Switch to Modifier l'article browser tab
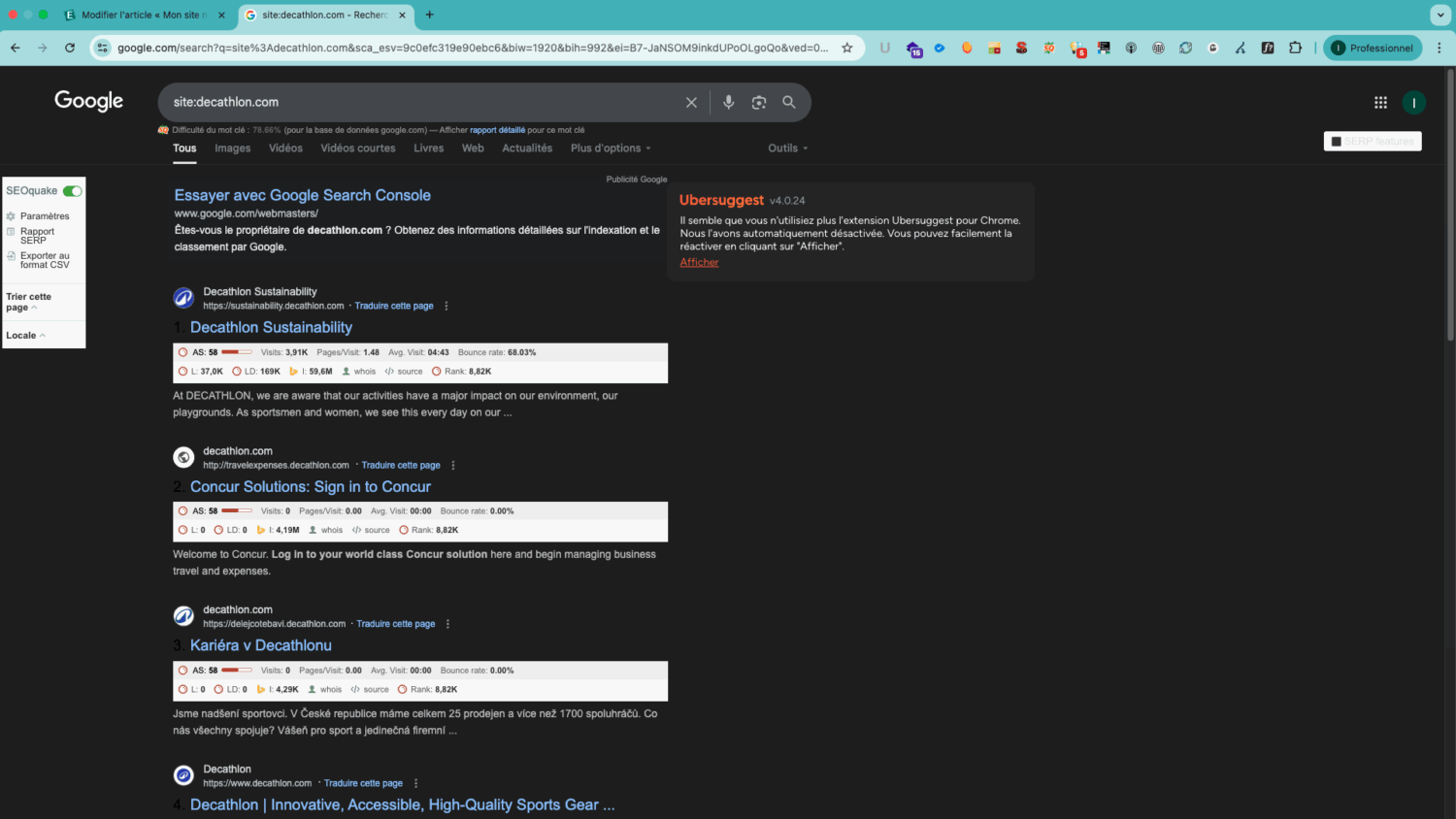 click(x=144, y=15)
